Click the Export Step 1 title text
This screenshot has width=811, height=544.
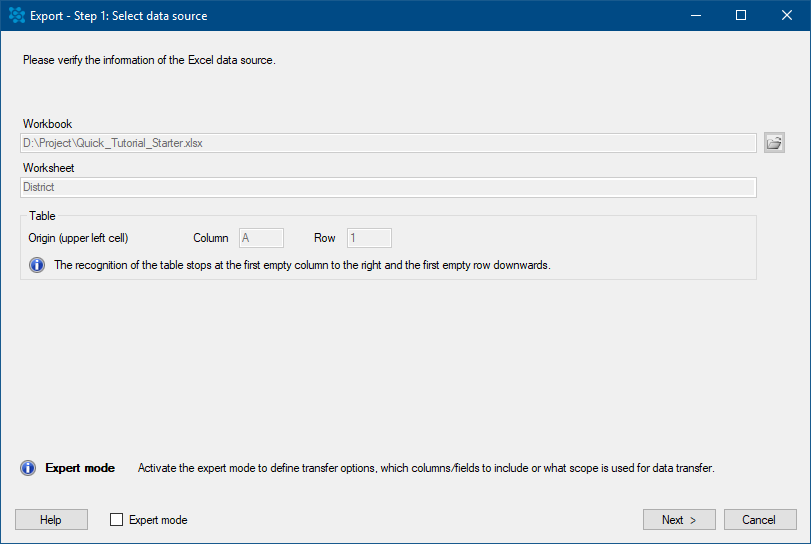coord(118,16)
